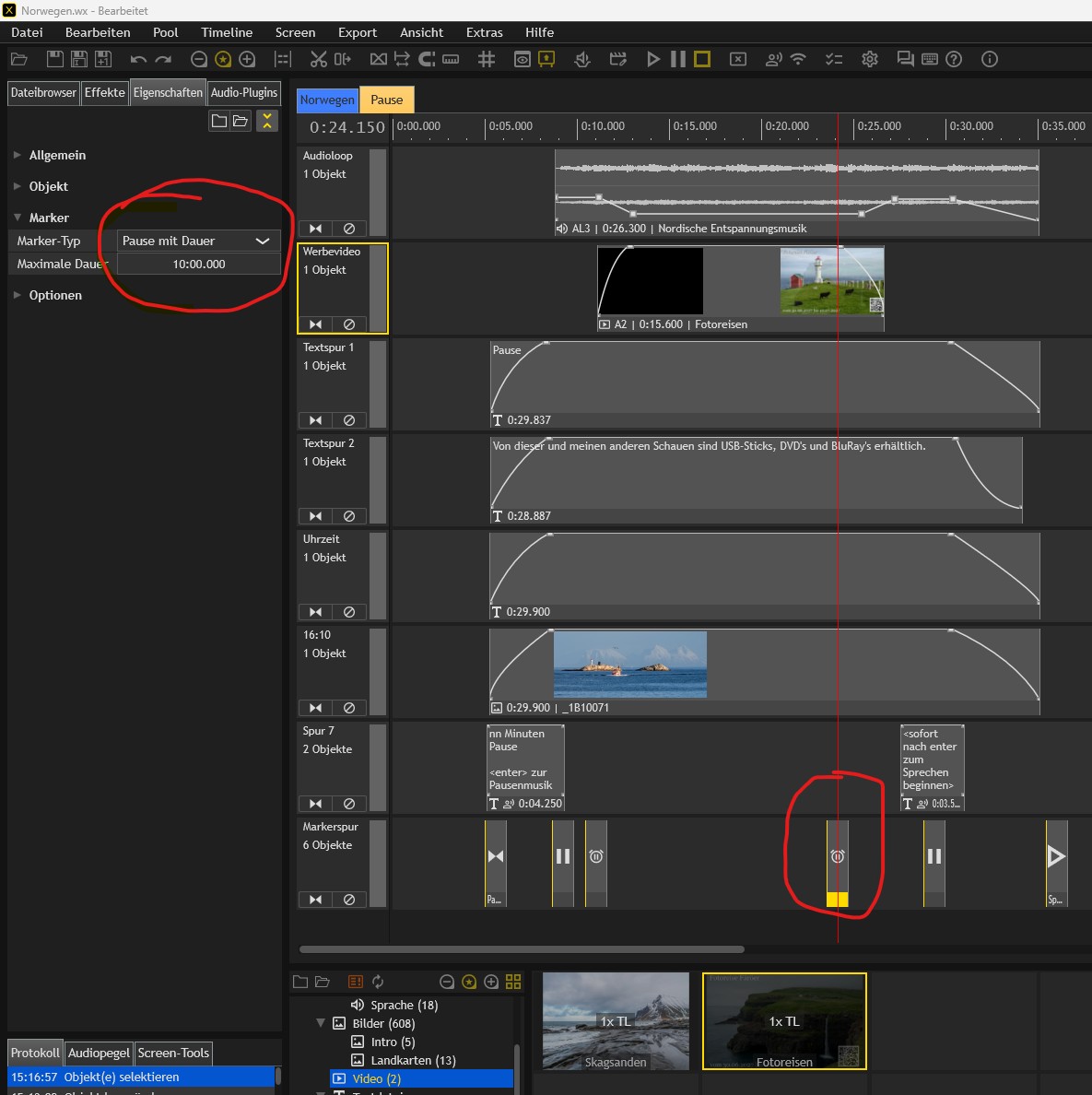Click the yellow grid view icon in pool toolbar

click(x=513, y=982)
